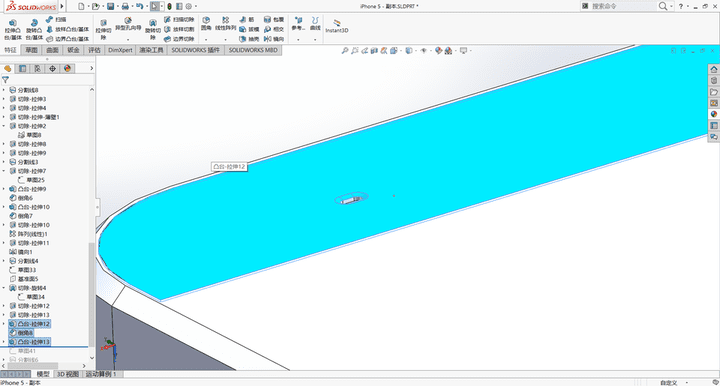Open the Home resources task pane icon
The image size is (720, 386).
(x=714, y=69)
